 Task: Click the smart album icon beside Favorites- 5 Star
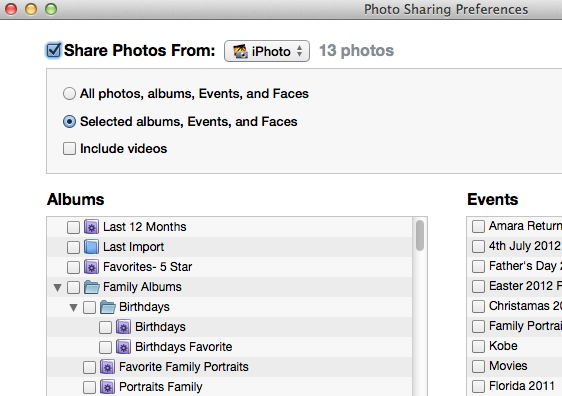pos(91,267)
